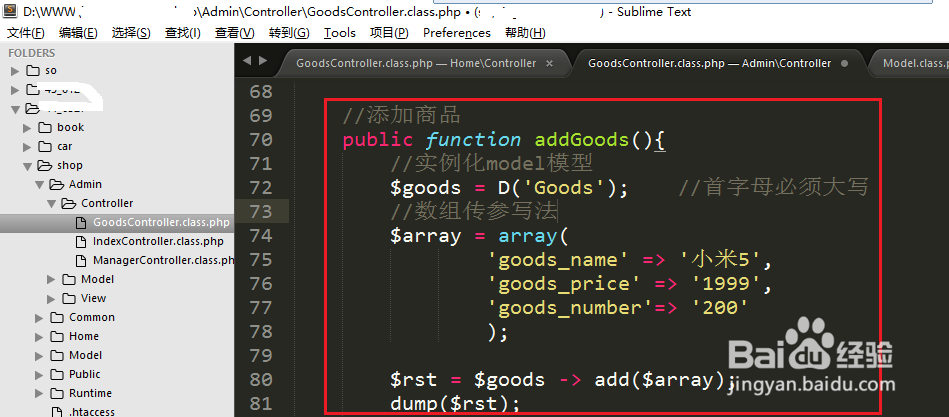Click the View folder icon
Screen dimensions: 949x417
(x=70, y=298)
